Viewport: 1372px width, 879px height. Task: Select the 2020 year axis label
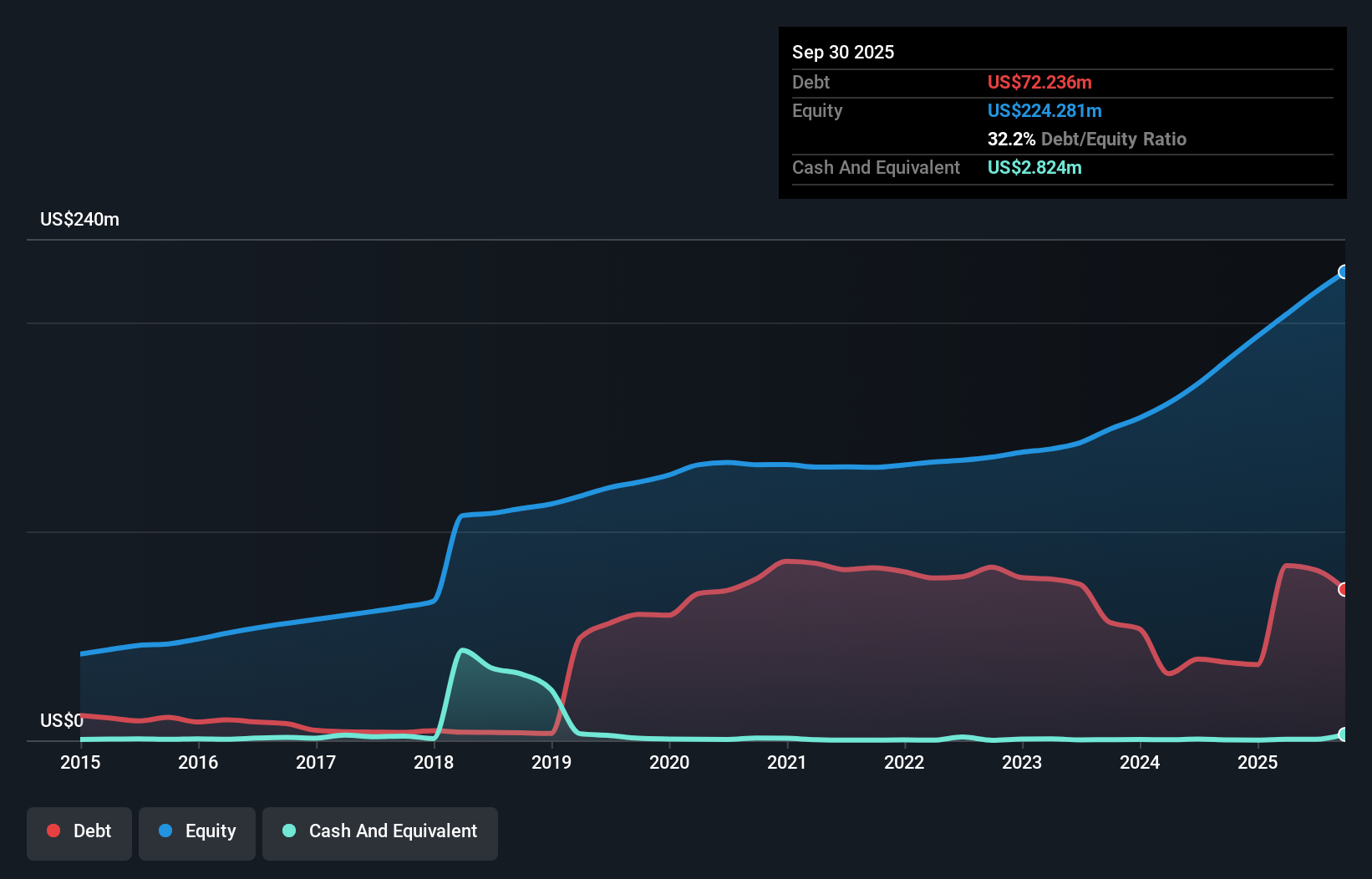pyautogui.click(x=668, y=763)
